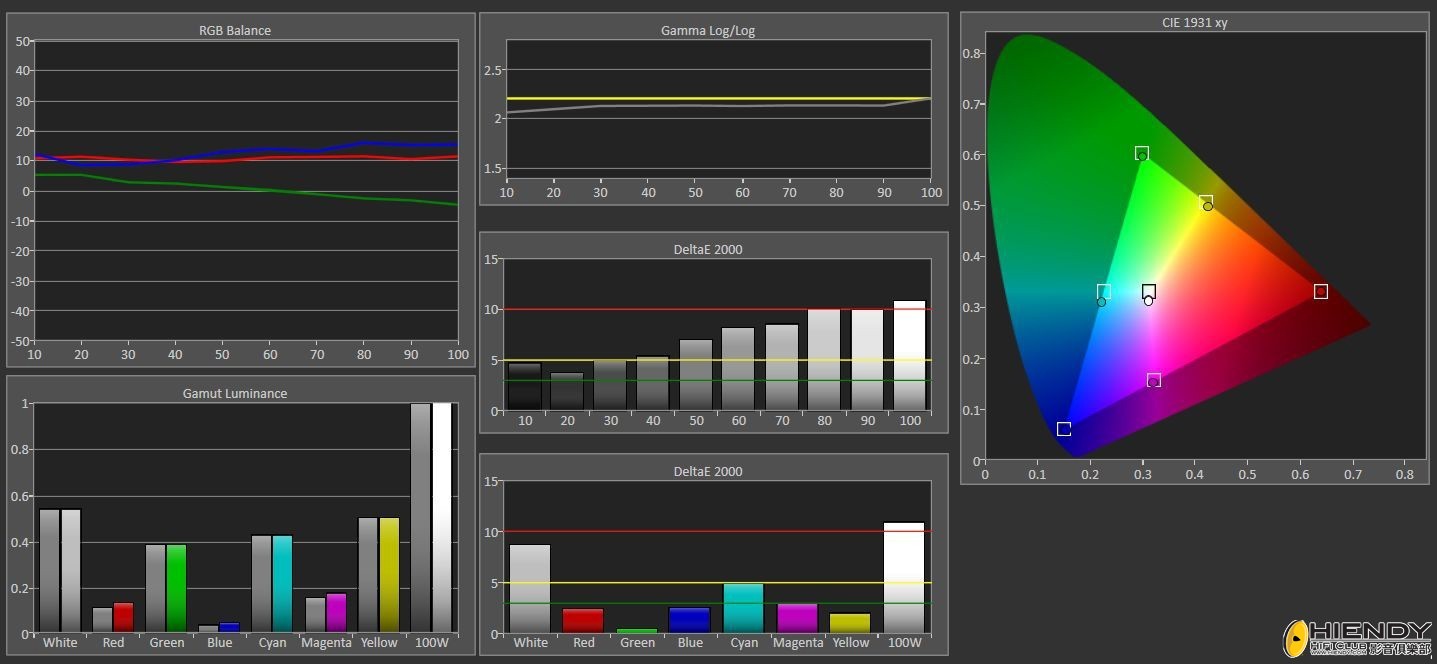Click the Gamma Log/Log panel title

[x=708, y=30]
